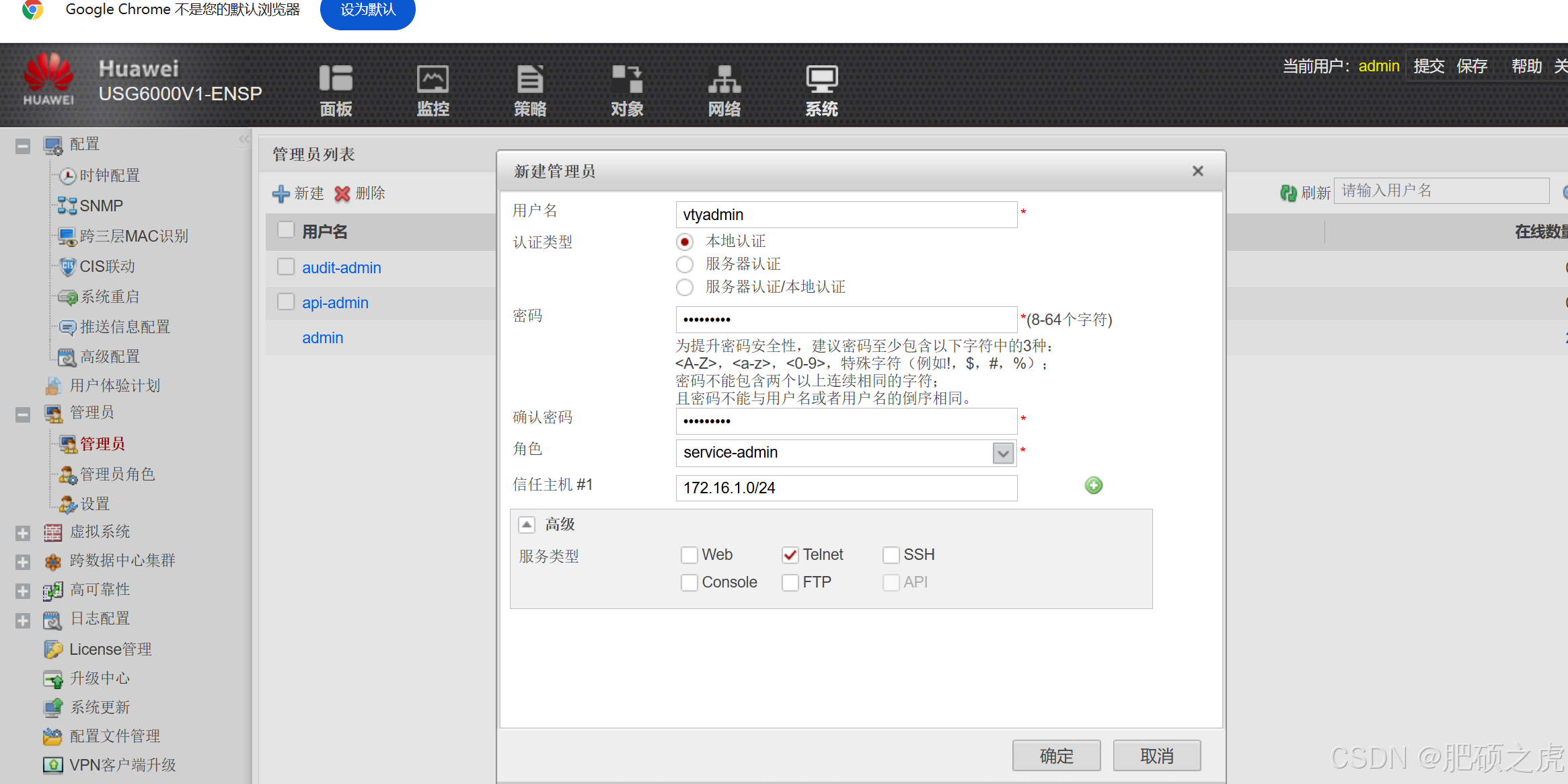
Task: Click the 确定 confirm button
Action: [1056, 756]
